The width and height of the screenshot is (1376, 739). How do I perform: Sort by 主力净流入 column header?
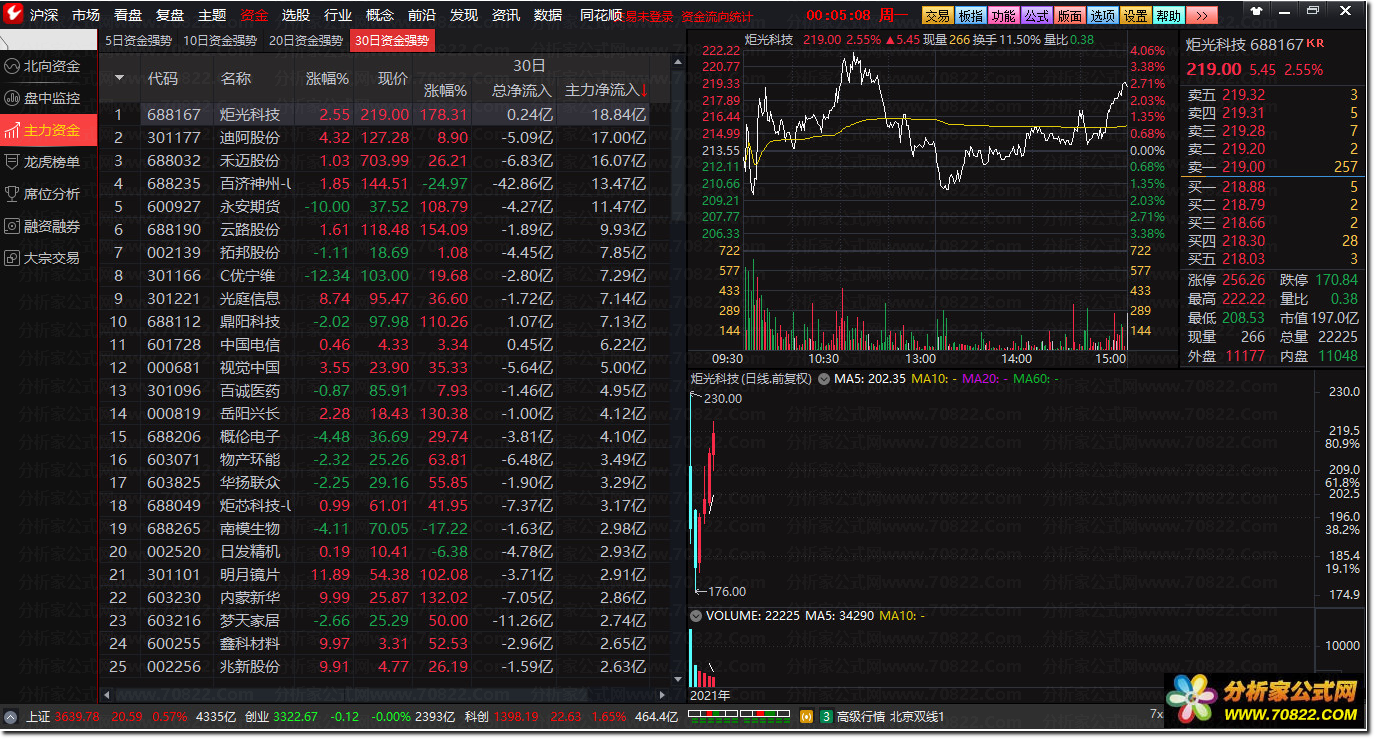(606, 90)
